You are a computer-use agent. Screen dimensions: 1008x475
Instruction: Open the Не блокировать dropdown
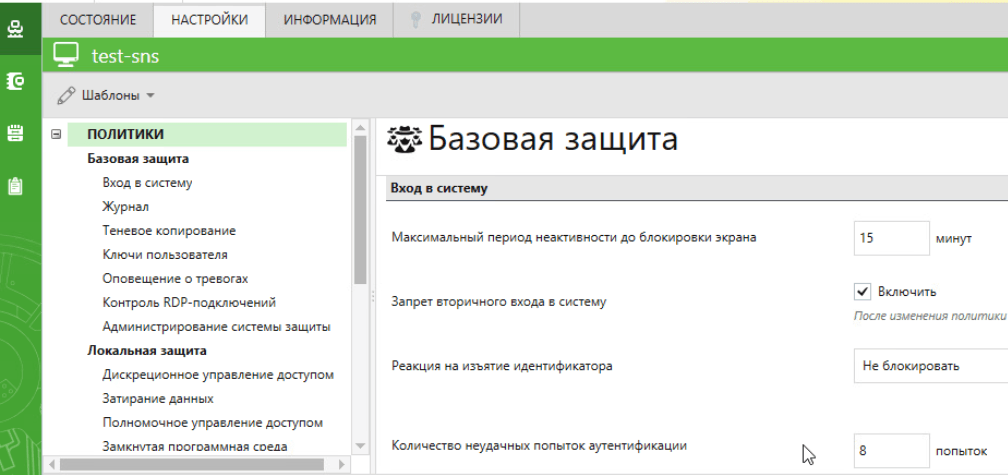(x=930, y=366)
